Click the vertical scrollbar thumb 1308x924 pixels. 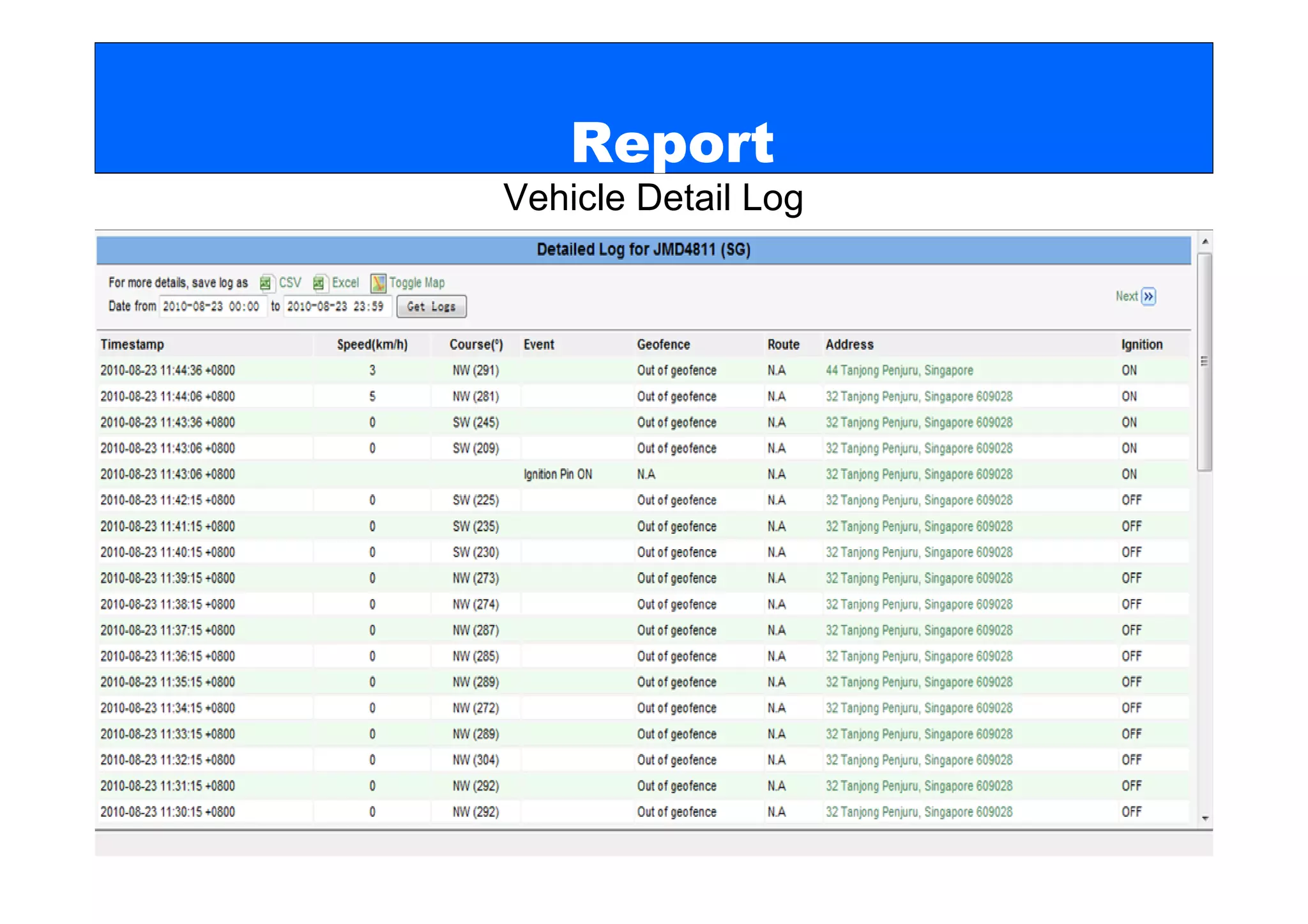[x=1205, y=362]
